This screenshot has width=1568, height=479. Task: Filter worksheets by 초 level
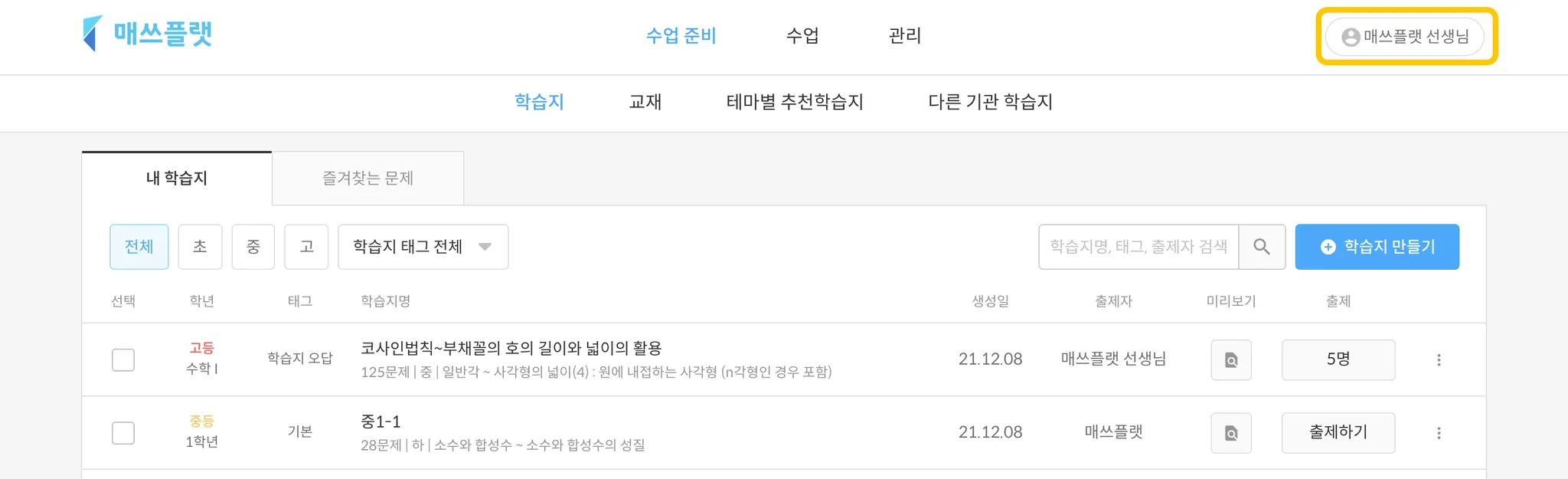pyautogui.click(x=200, y=247)
